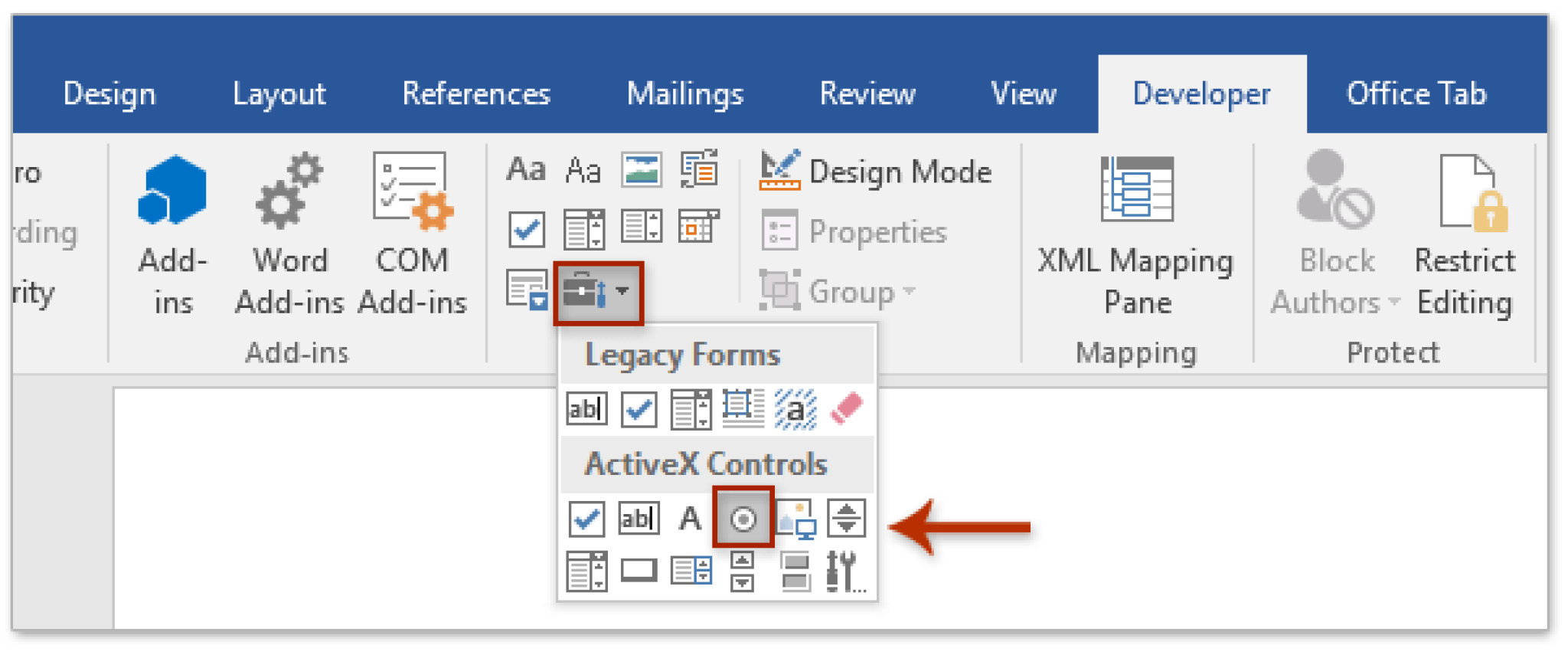
Task: Switch to Mailings tab
Action: (x=685, y=94)
